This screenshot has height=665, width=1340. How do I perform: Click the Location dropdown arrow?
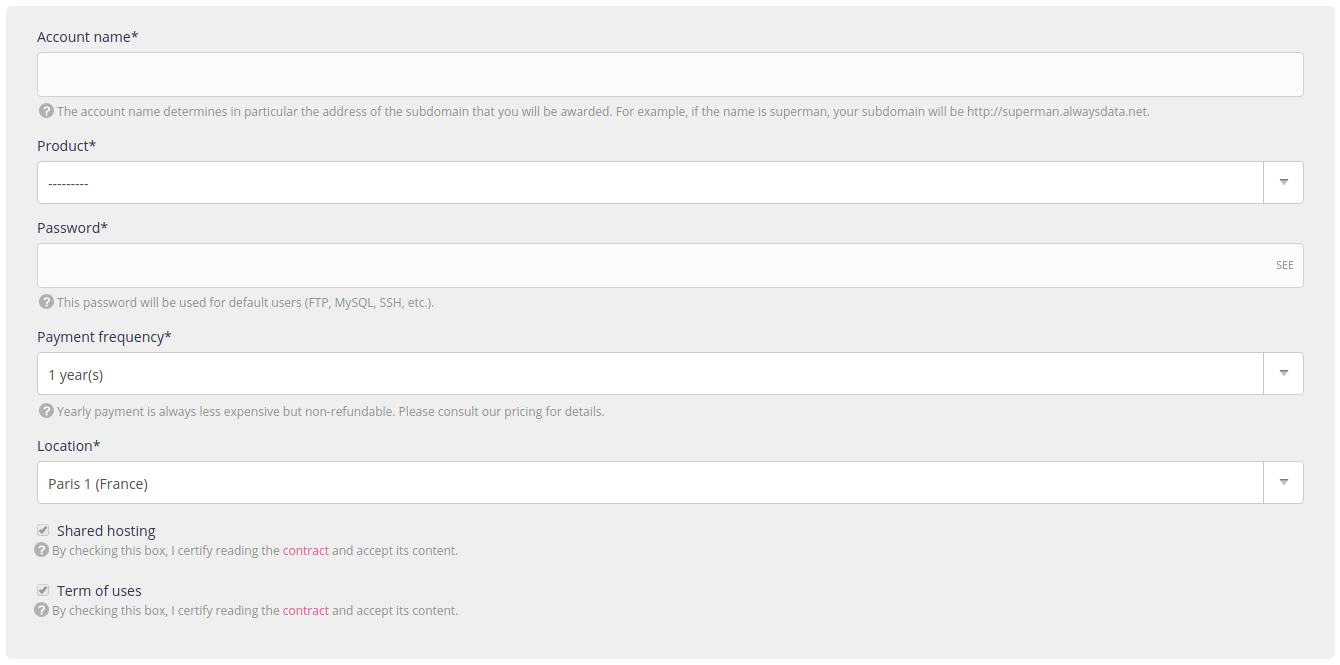coord(1283,483)
